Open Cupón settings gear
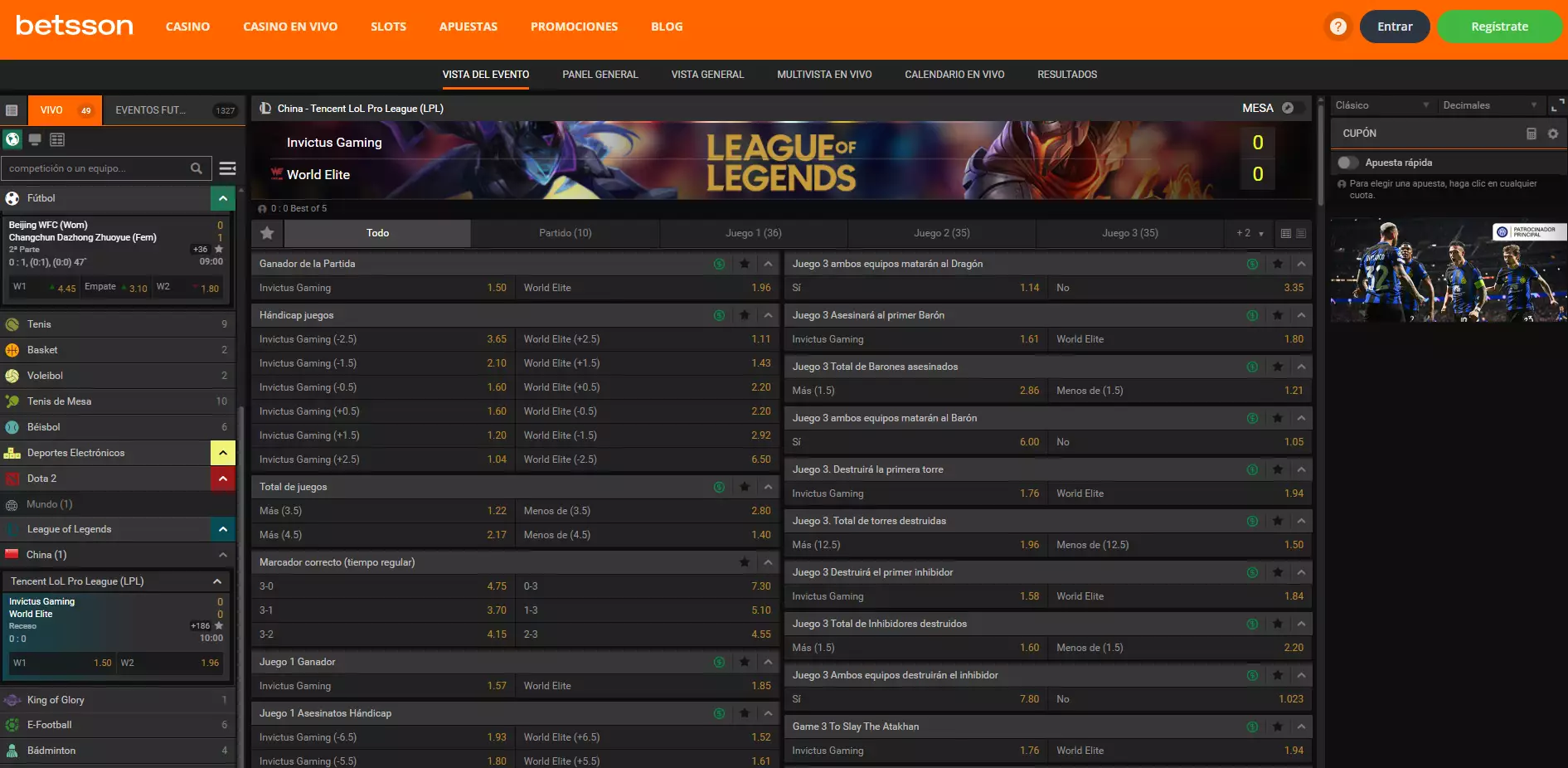 (1553, 134)
